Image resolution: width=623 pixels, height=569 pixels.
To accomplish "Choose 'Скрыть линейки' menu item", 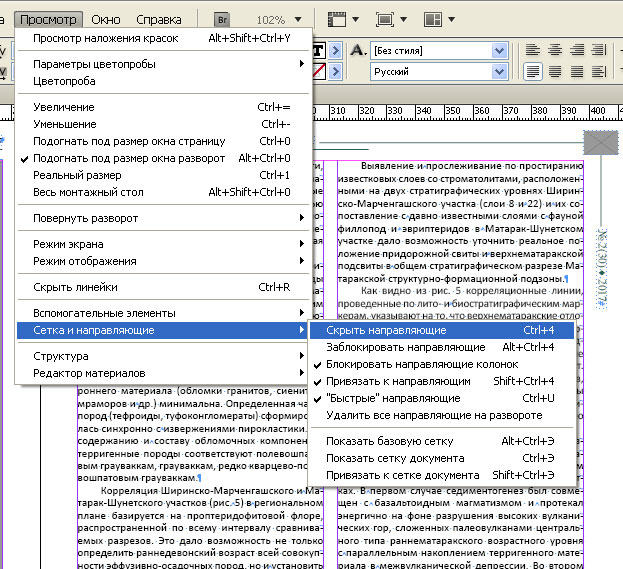I will point(163,287).
